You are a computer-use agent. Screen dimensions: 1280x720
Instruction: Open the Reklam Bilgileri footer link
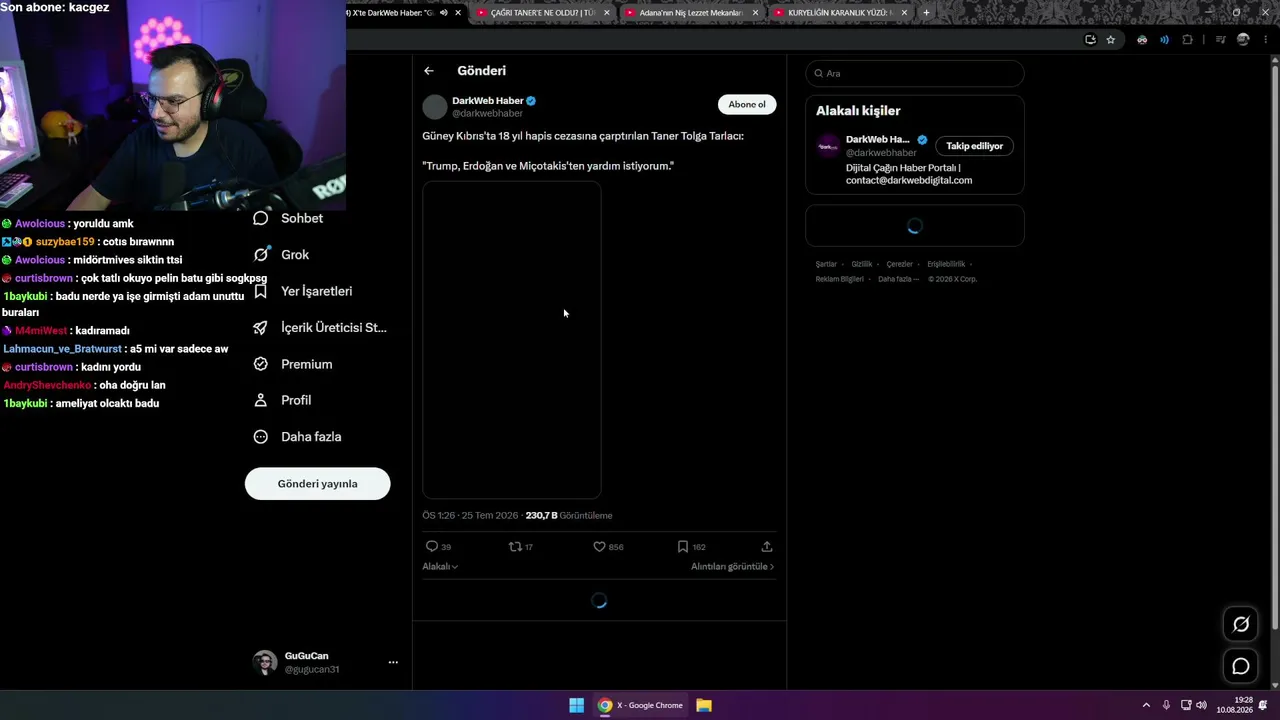tap(840, 279)
